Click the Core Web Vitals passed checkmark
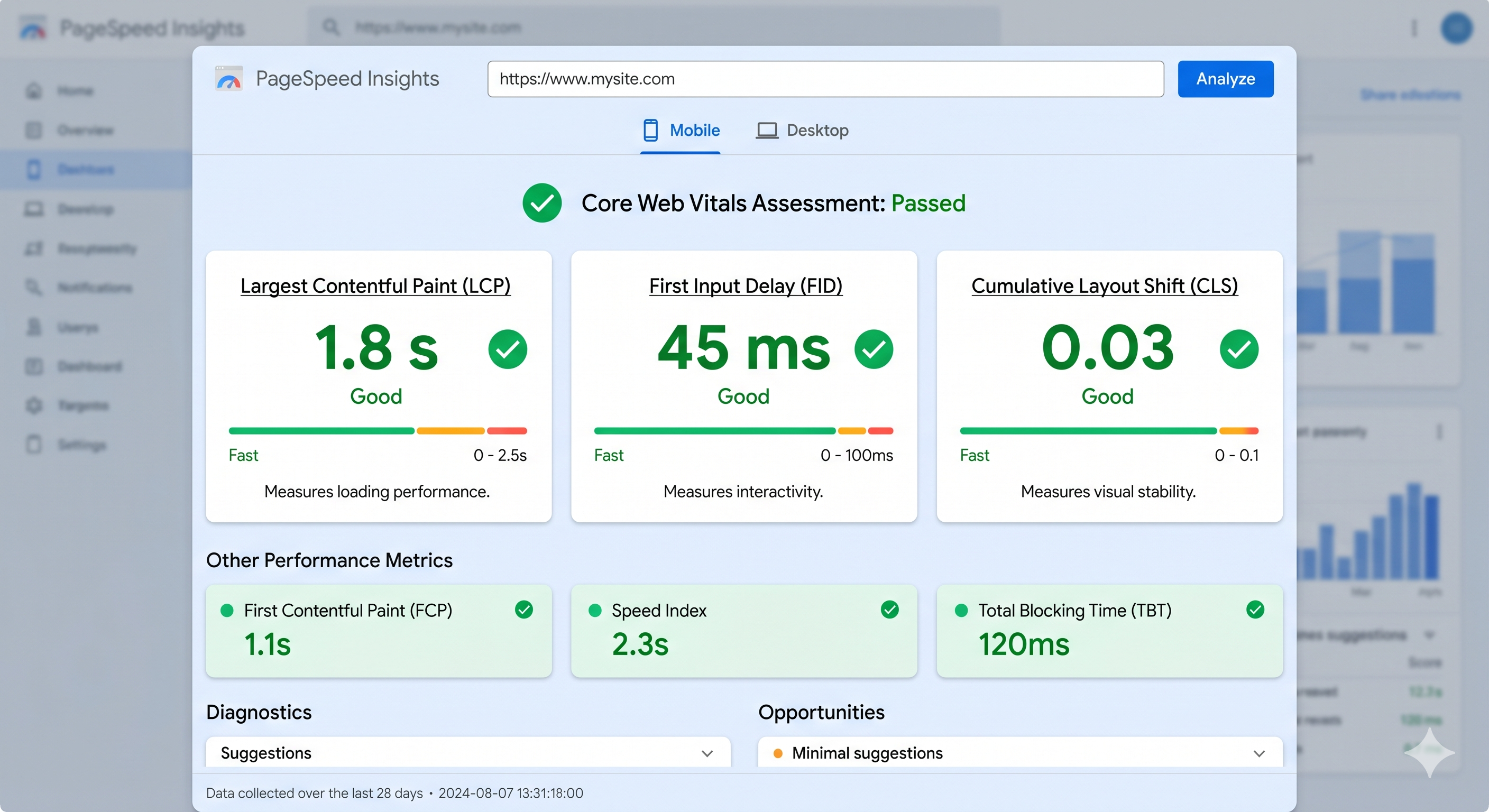This screenshot has height=812, width=1489. pyautogui.click(x=541, y=203)
